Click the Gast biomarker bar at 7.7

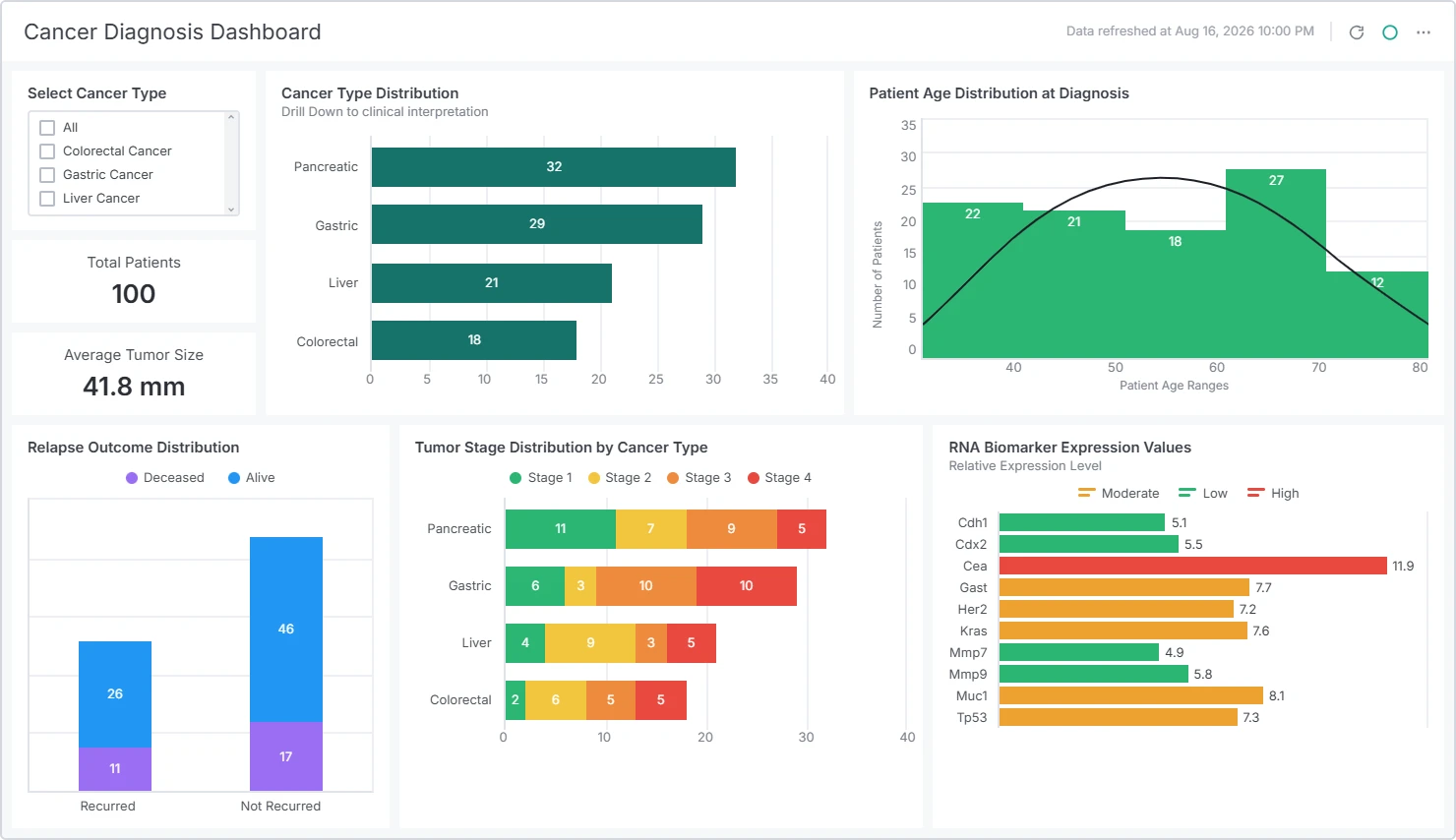pyautogui.click(x=1124, y=587)
